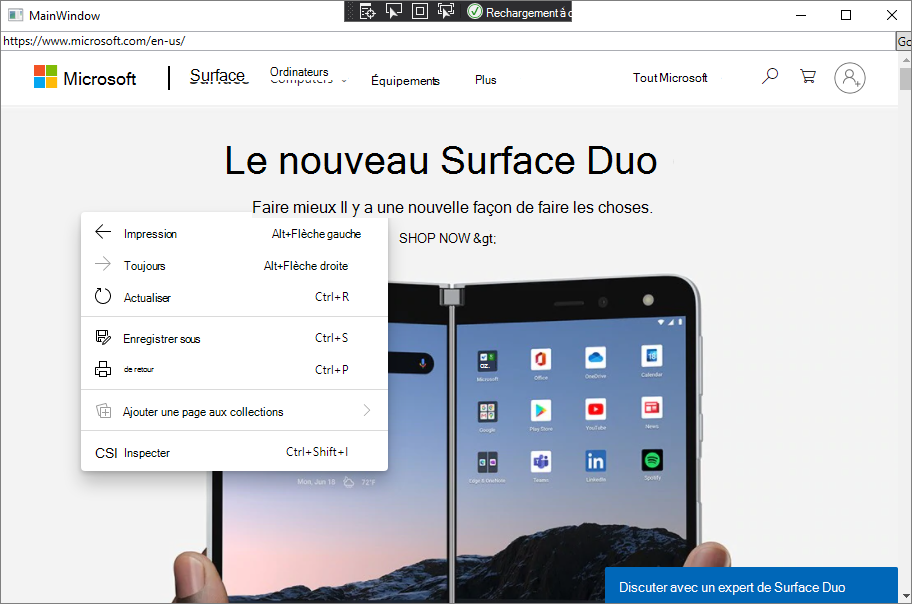Expand the Ordinateurs dropdown chevron
Image resolution: width=912 pixels, height=604 pixels.
[344, 80]
